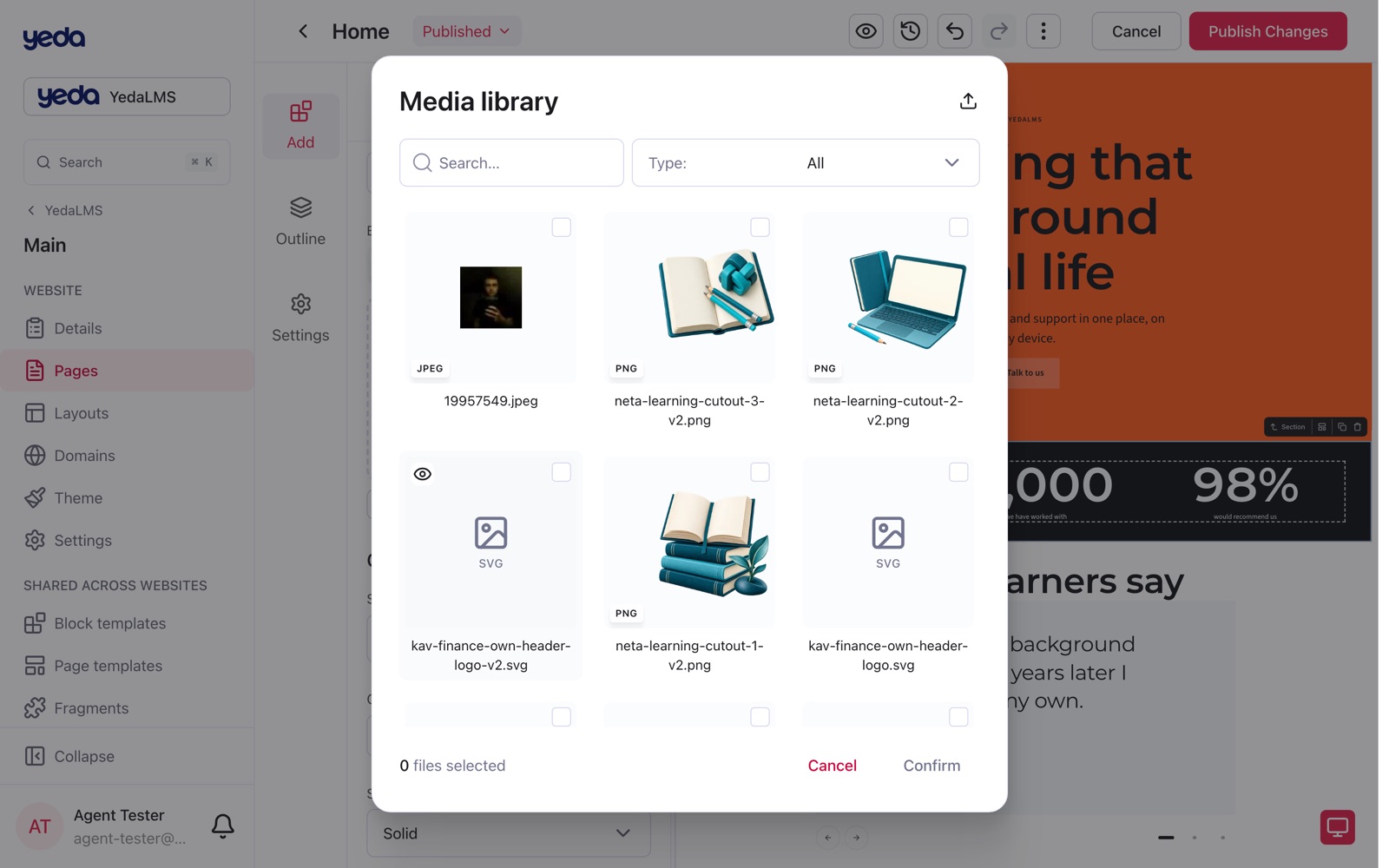
Task: Click the upload icon in Media library
Action: click(968, 102)
